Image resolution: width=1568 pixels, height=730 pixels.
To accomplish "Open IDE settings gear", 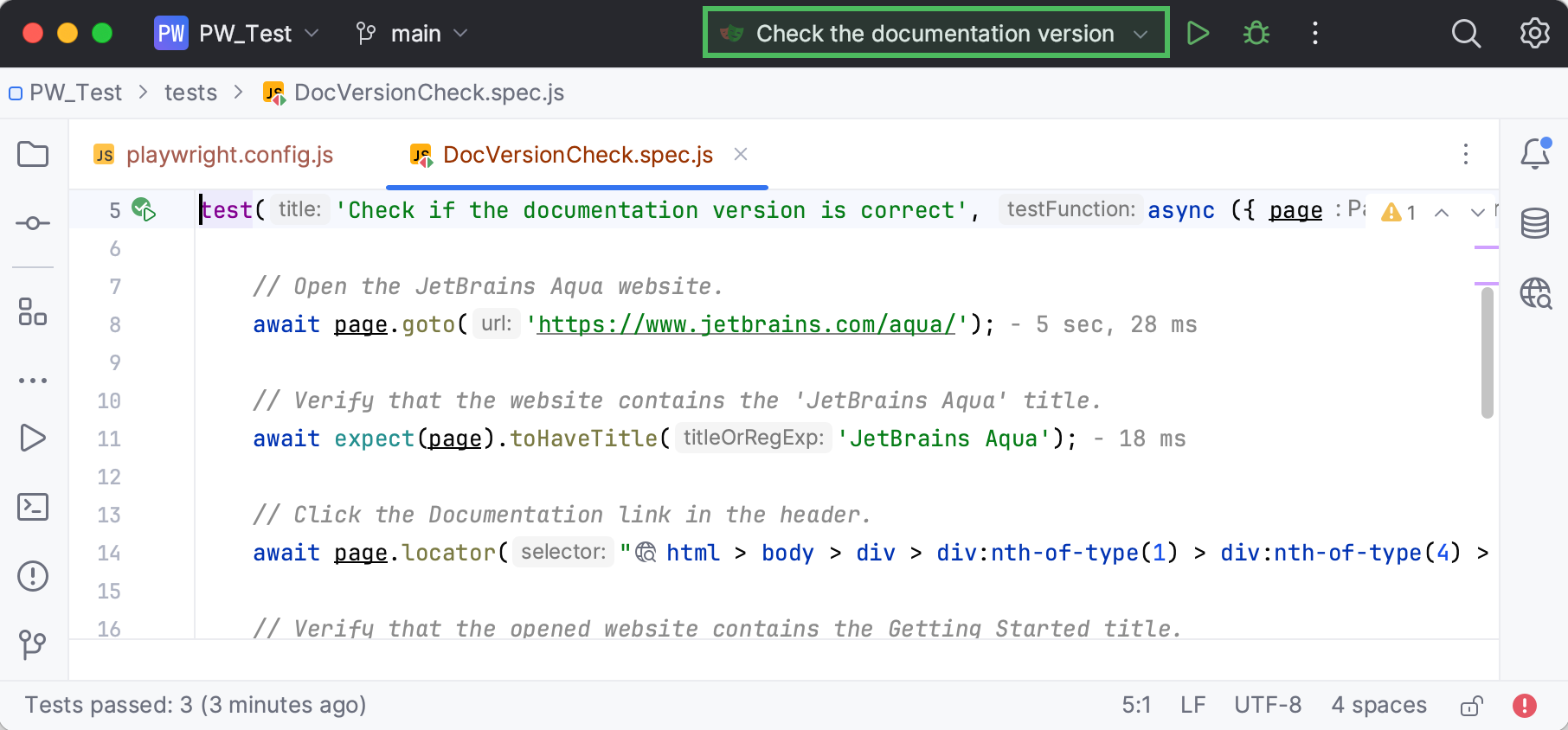I will point(1534,33).
